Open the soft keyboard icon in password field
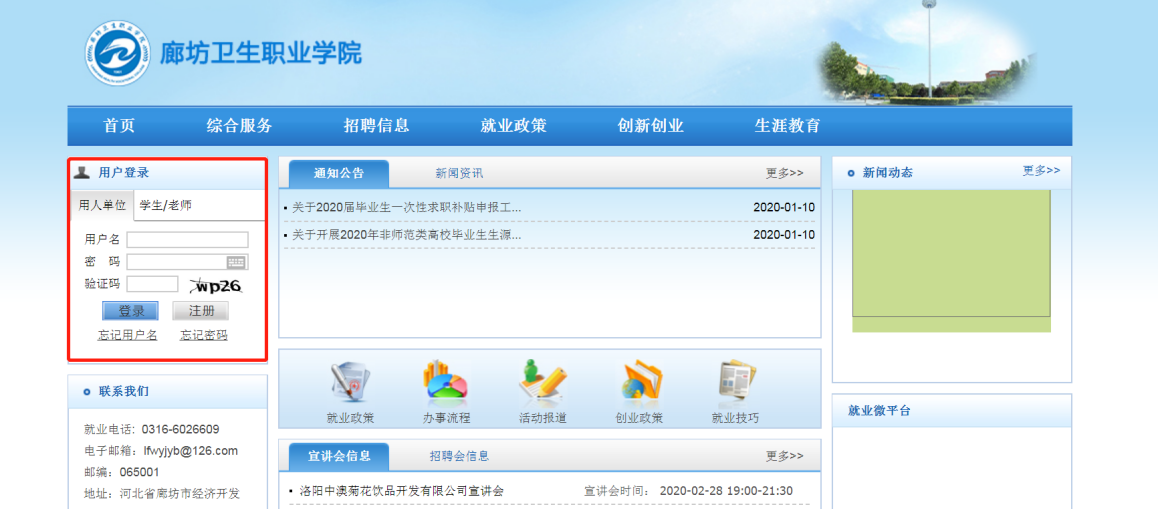 (236, 262)
